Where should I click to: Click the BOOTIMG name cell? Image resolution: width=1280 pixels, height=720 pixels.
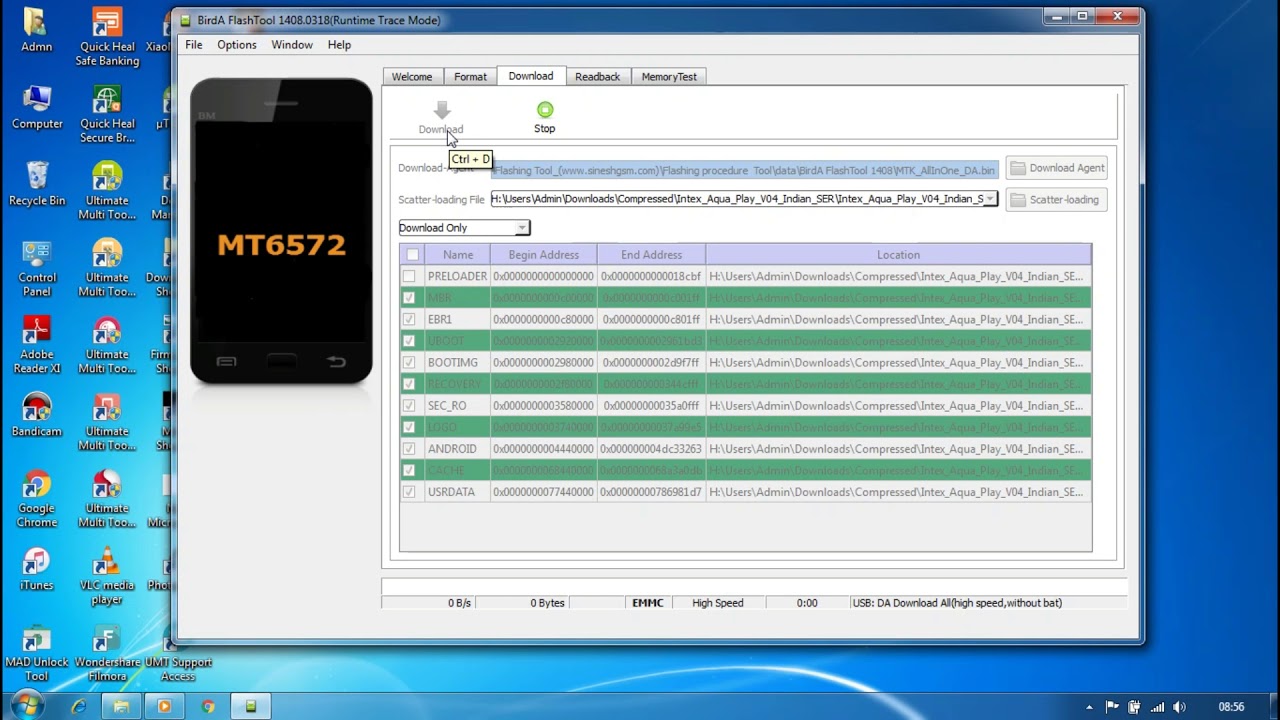[457, 362]
